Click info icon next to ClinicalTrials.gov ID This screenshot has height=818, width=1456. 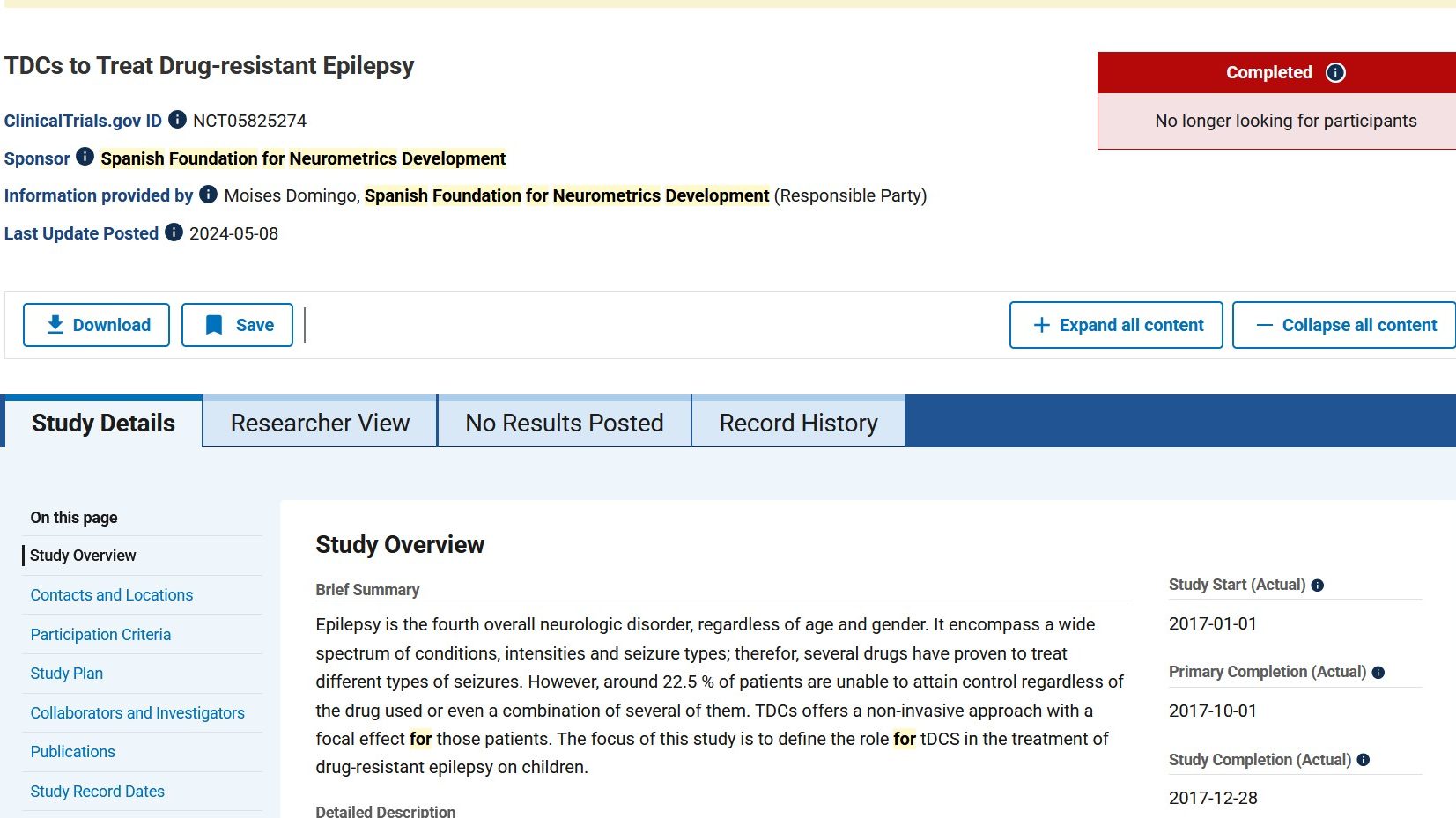(177, 119)
